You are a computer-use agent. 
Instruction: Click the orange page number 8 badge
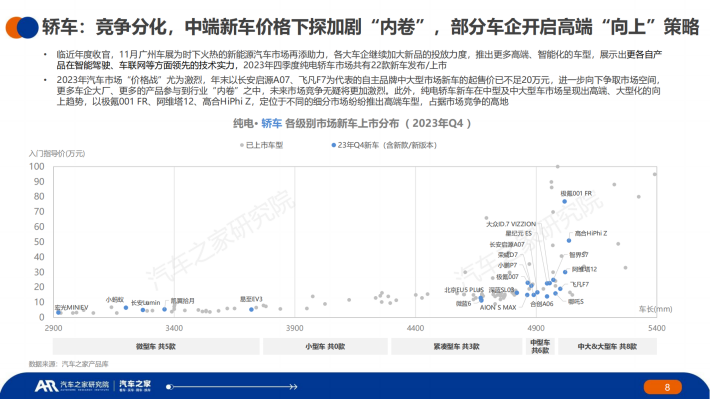[662, 387]
